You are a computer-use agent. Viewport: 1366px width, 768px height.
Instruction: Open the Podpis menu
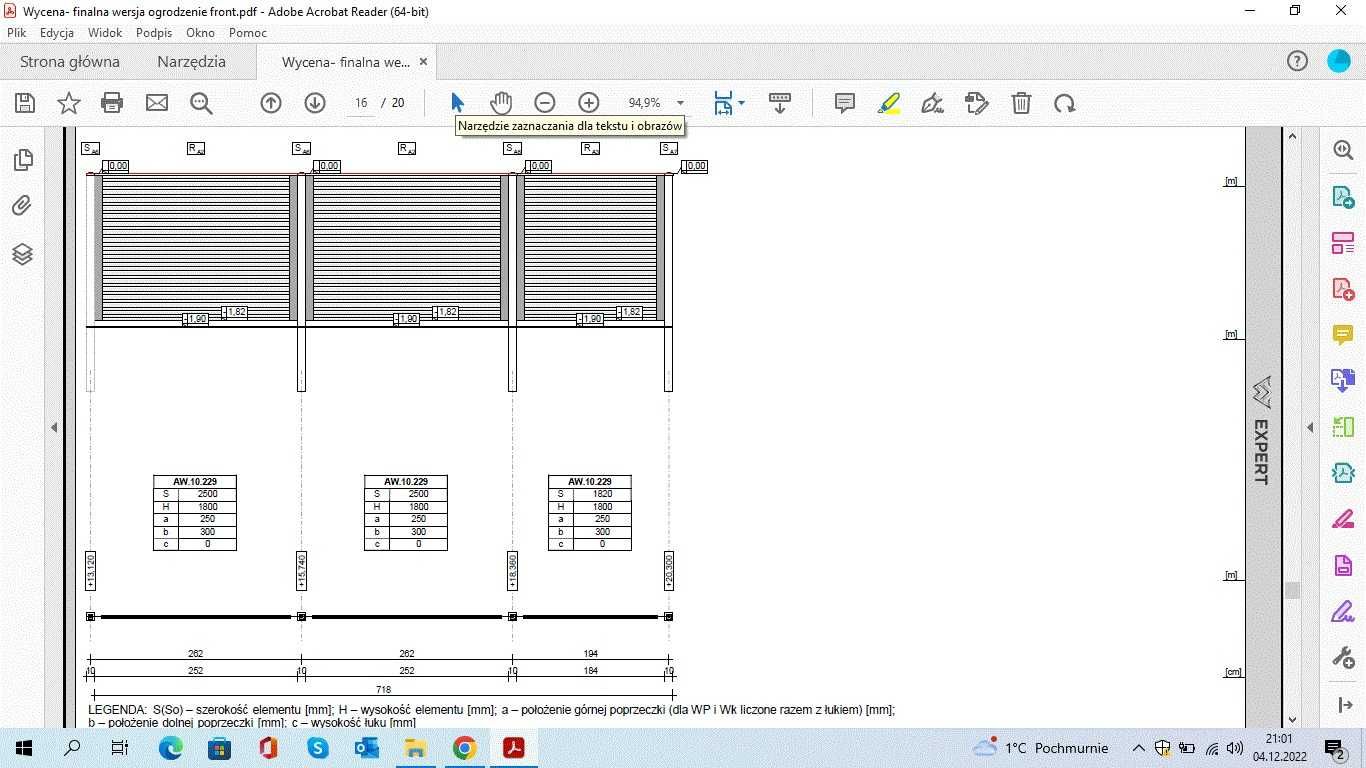pyautogui.click(x=154, y=33)
